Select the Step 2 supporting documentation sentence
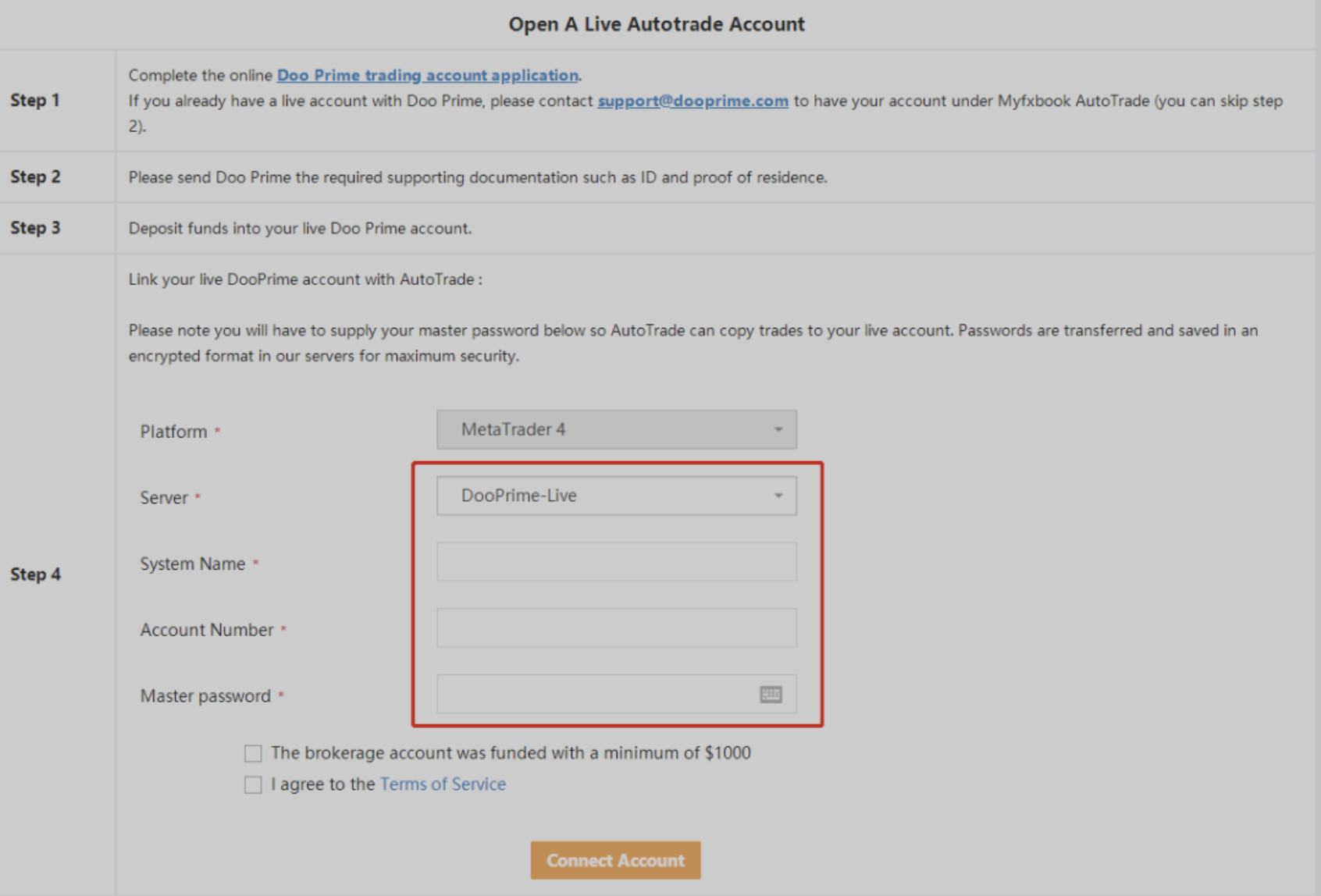 478,177
